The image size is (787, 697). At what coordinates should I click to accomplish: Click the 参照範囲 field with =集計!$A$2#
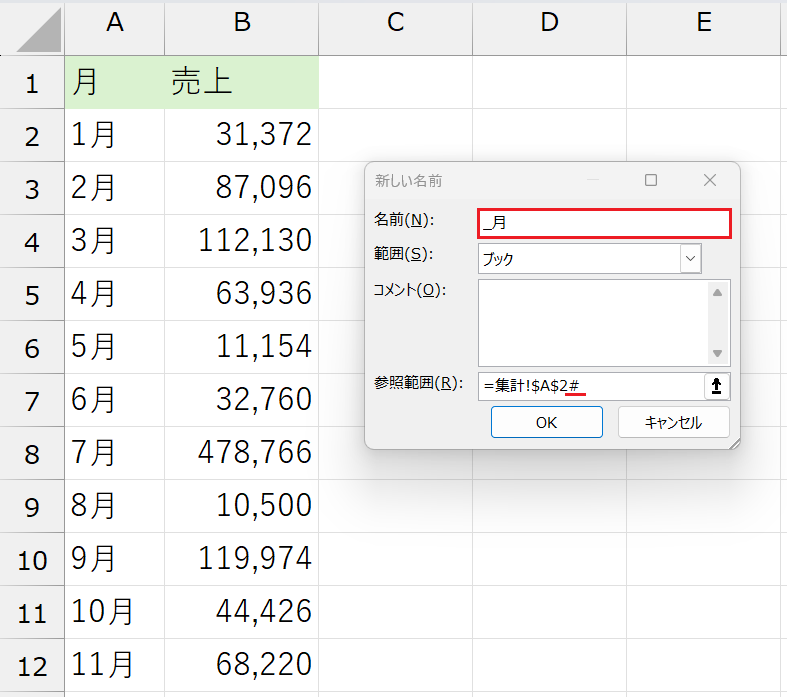pyautogui.click(x=591, y=386)
